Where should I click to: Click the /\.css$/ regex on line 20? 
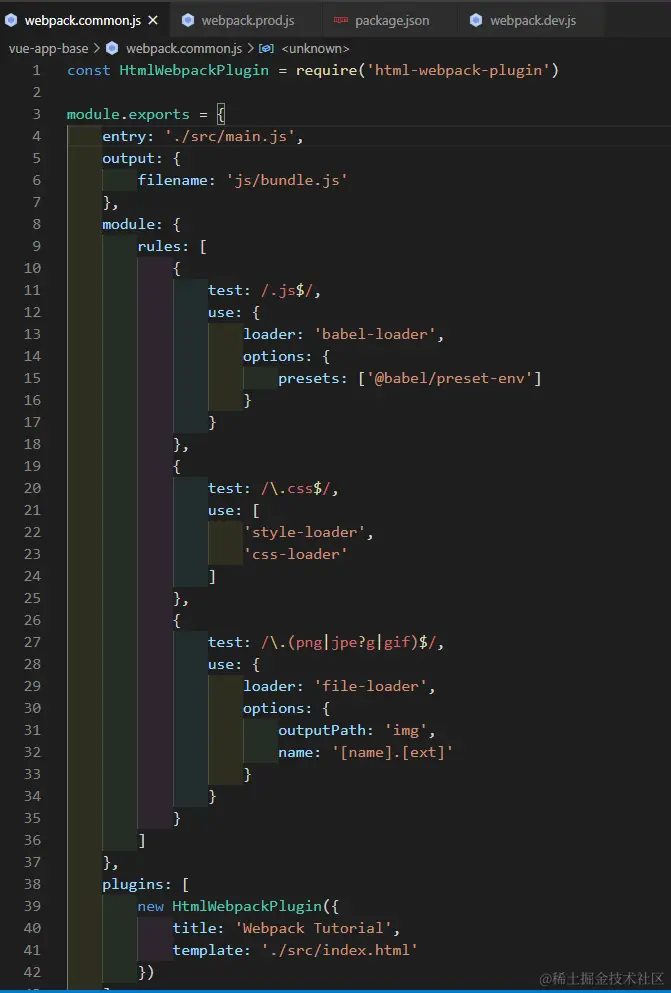[296, 488]
